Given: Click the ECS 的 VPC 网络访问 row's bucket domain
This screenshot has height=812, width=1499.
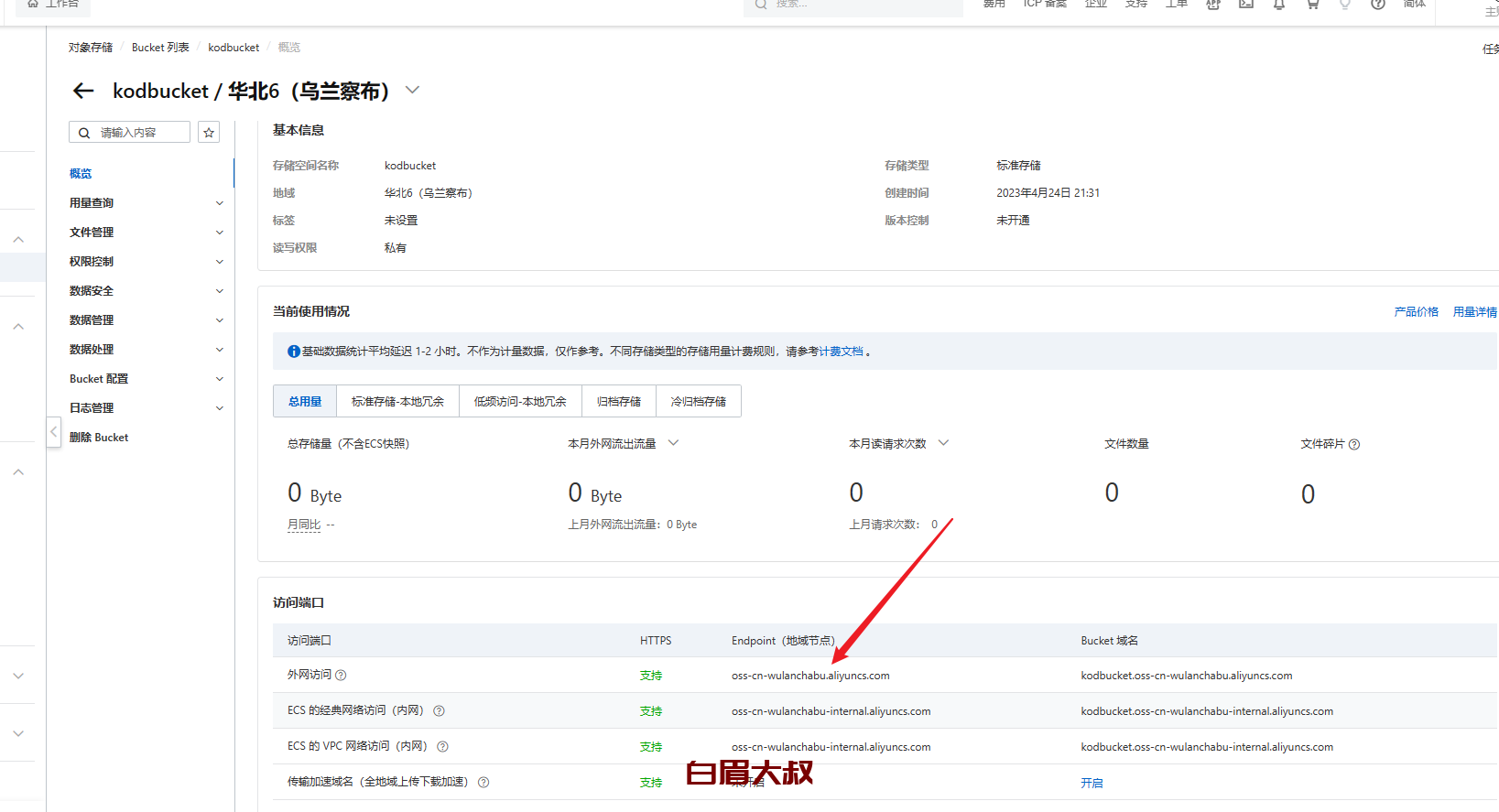Looking at the screenshot, I should coord(1207,748).
